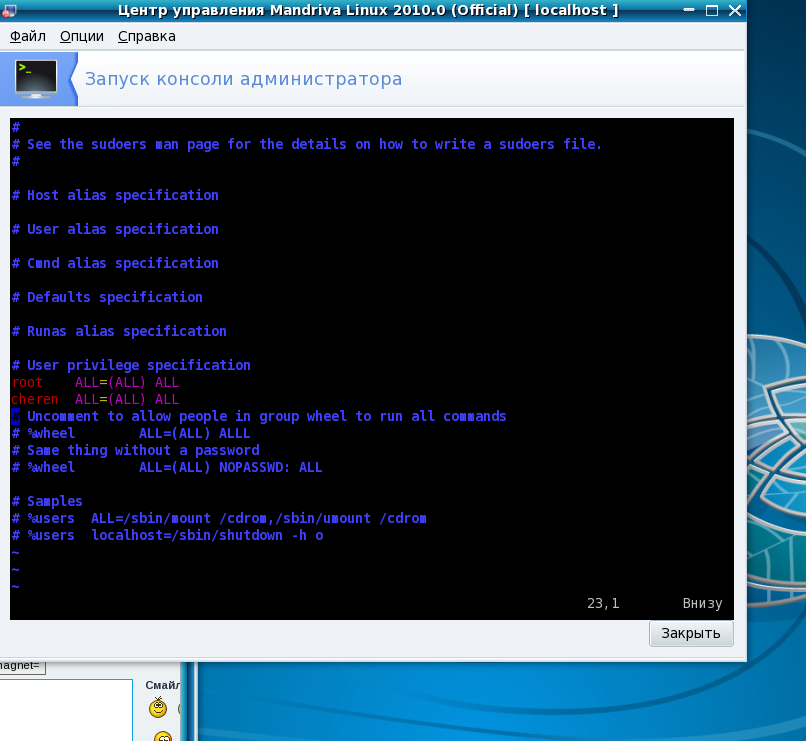Open the Справка menu

tap(146, 36)
